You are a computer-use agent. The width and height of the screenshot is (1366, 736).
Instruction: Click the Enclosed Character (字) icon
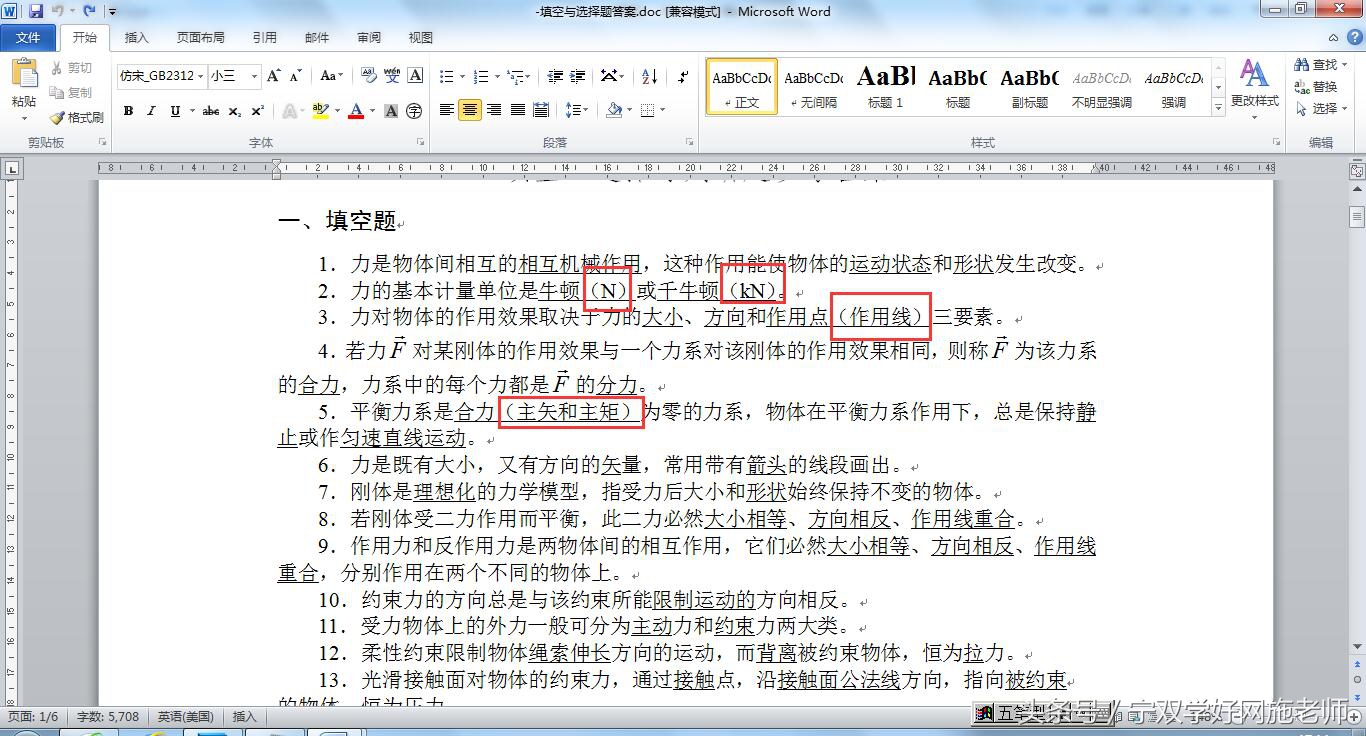pos(415,111)
